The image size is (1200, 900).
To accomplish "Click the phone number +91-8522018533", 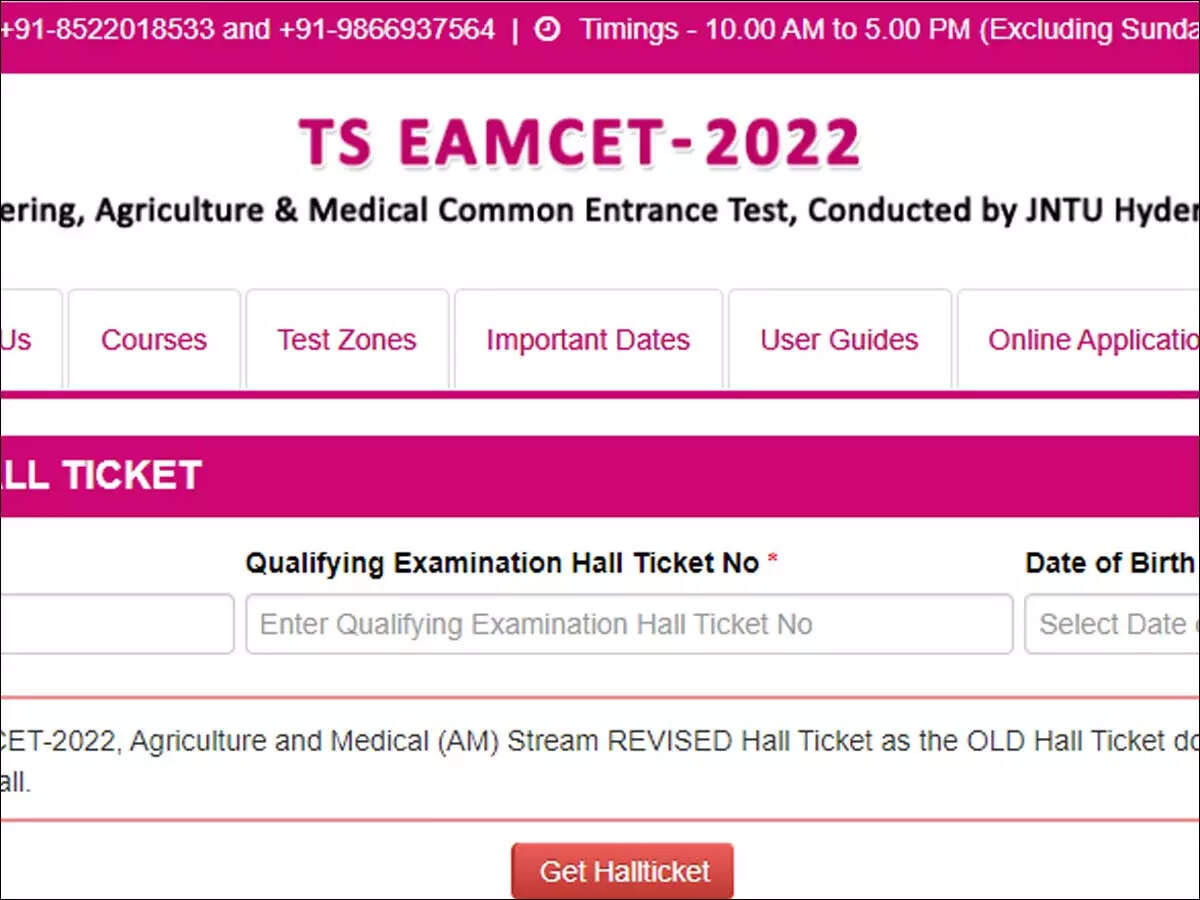I will [106, 30].
